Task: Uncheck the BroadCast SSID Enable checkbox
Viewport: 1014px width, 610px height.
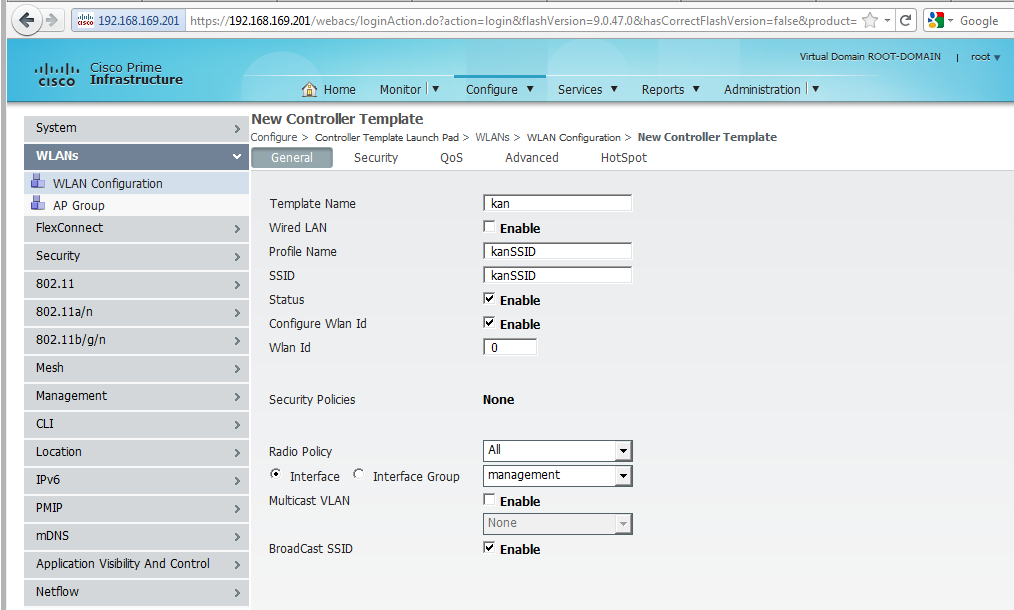Action: click(x=490, y=547)
